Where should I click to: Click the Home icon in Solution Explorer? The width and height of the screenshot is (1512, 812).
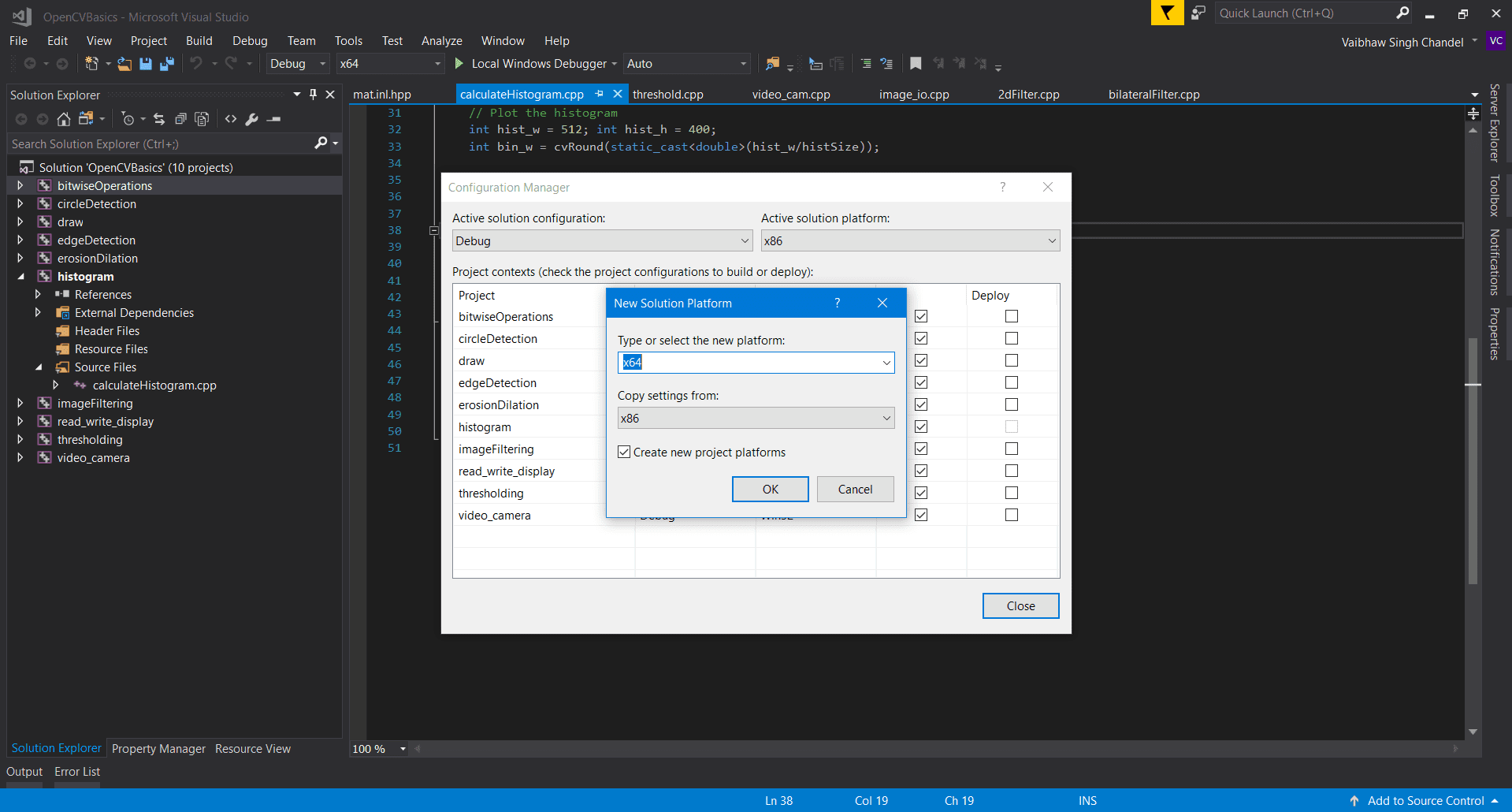[x=64, y=118]
